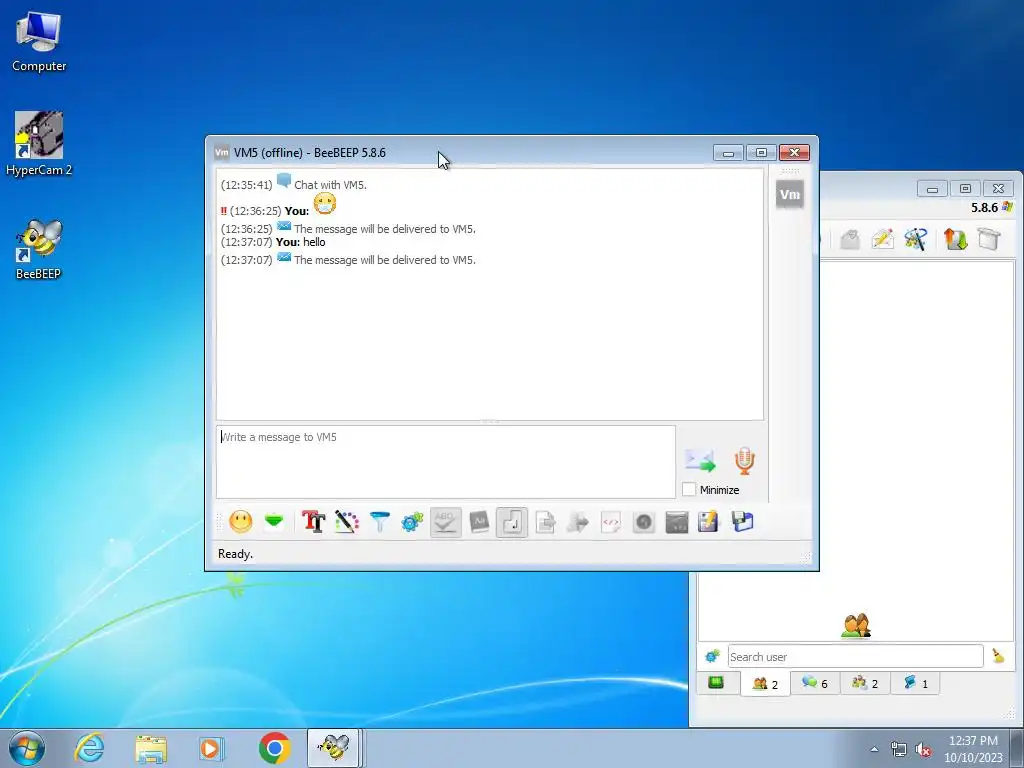1024x768 pixels.
Task: Click the tools icon in the back window toolbar
Action: point(916,239)
